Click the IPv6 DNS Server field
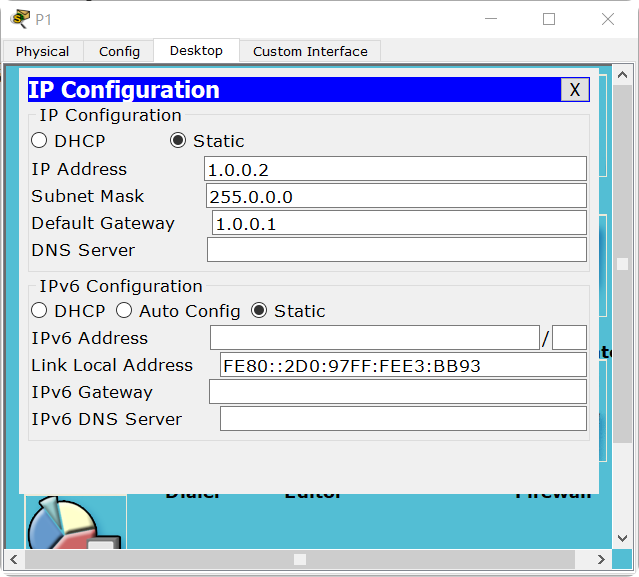The width and height of the screenshot is (639, 577). coord(403,418)
